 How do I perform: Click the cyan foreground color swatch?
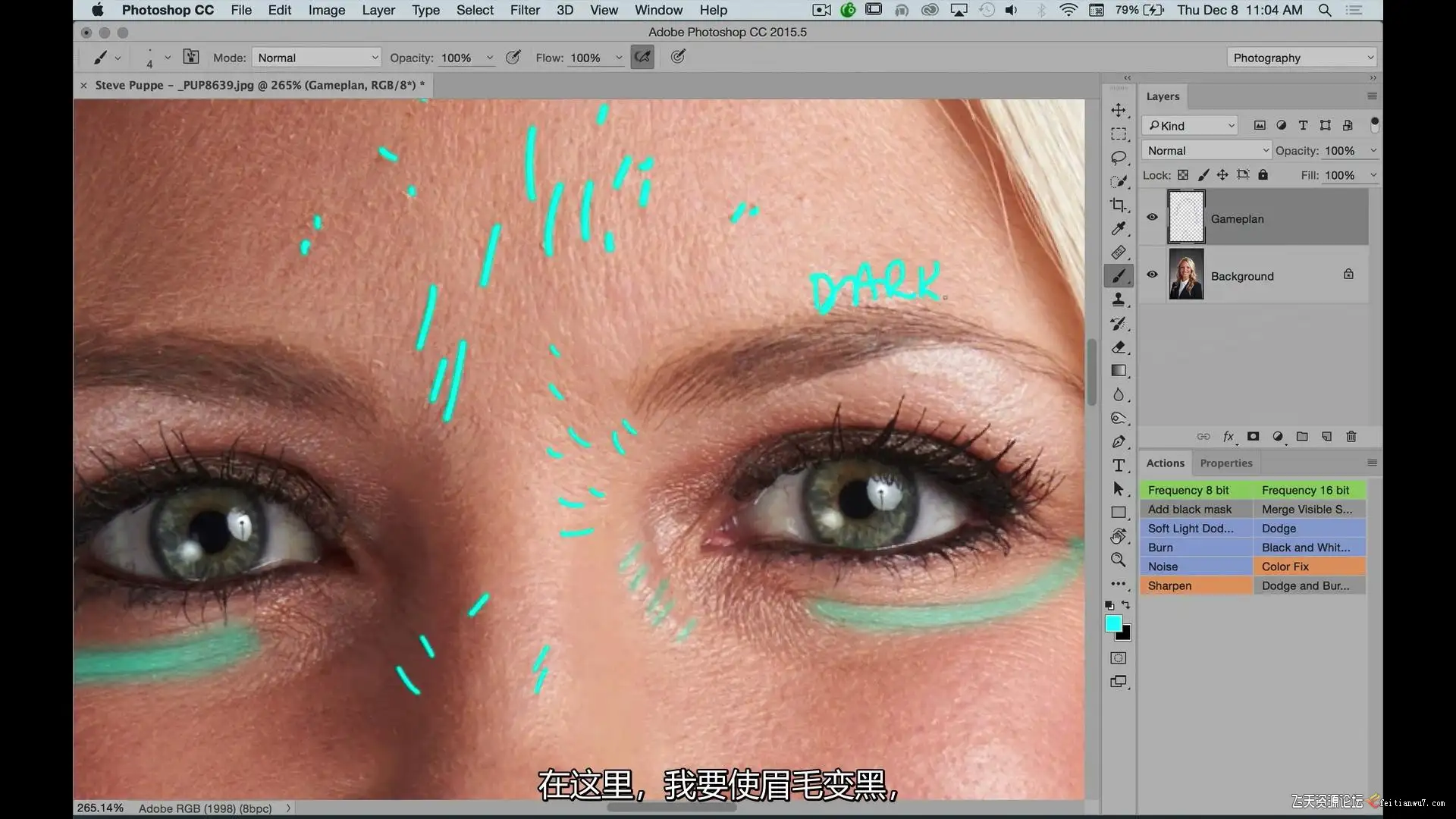tap(1112, 623)
